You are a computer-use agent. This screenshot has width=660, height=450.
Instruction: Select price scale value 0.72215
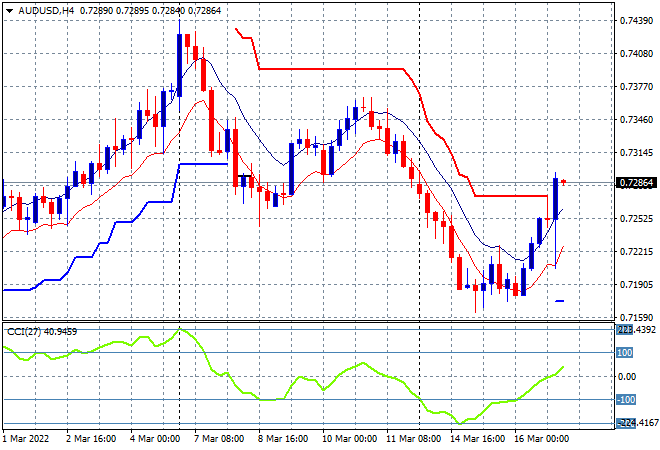(636, 252)
